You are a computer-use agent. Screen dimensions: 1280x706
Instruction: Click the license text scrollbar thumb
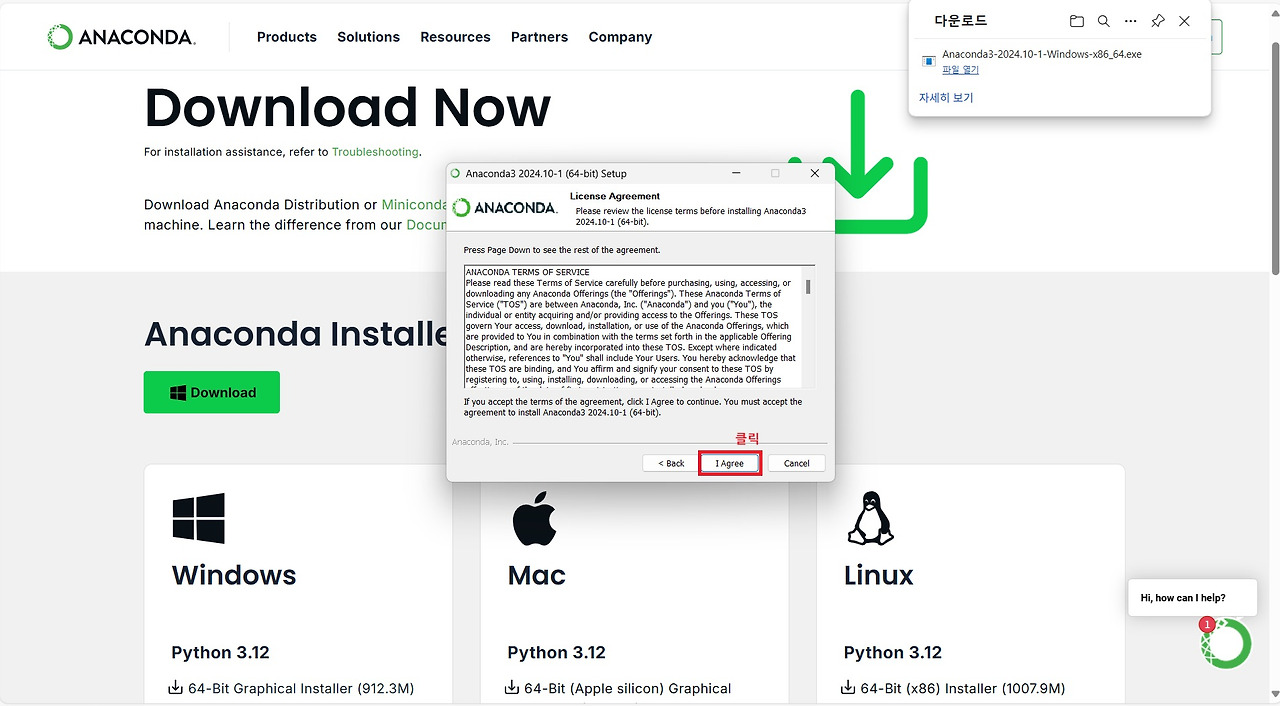(808, 287)
